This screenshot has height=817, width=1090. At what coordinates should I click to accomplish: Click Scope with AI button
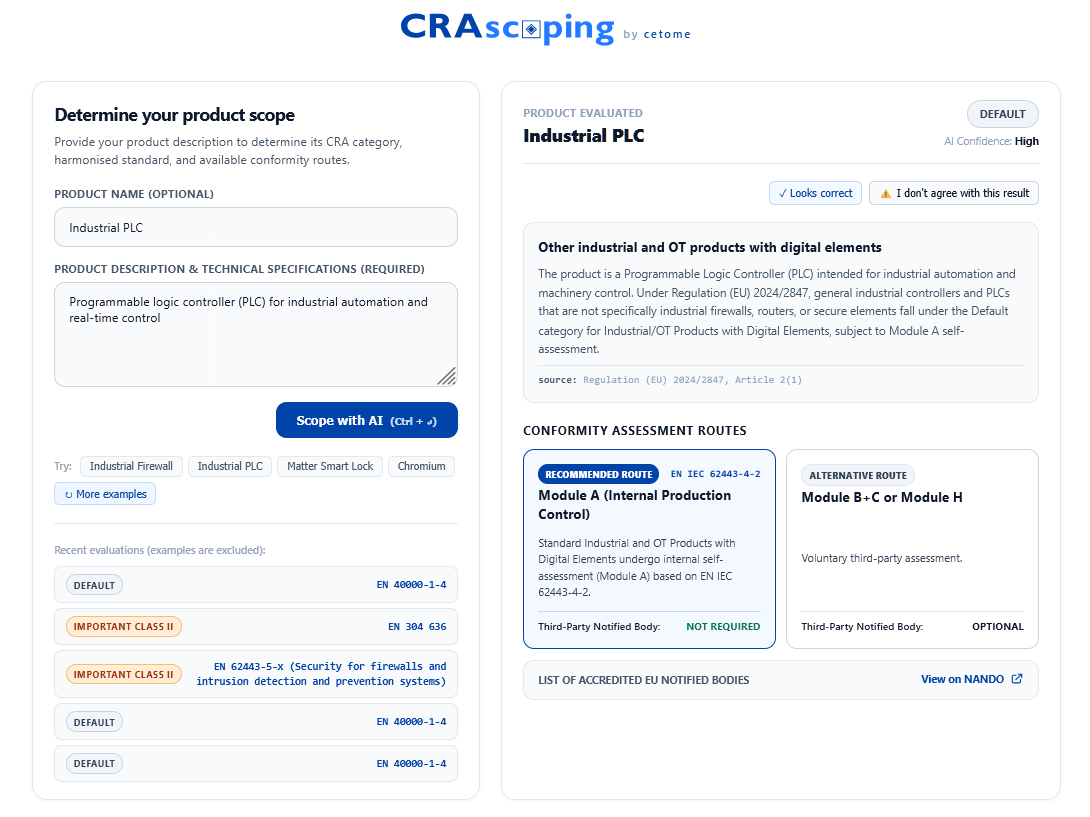tap(366, 420)
